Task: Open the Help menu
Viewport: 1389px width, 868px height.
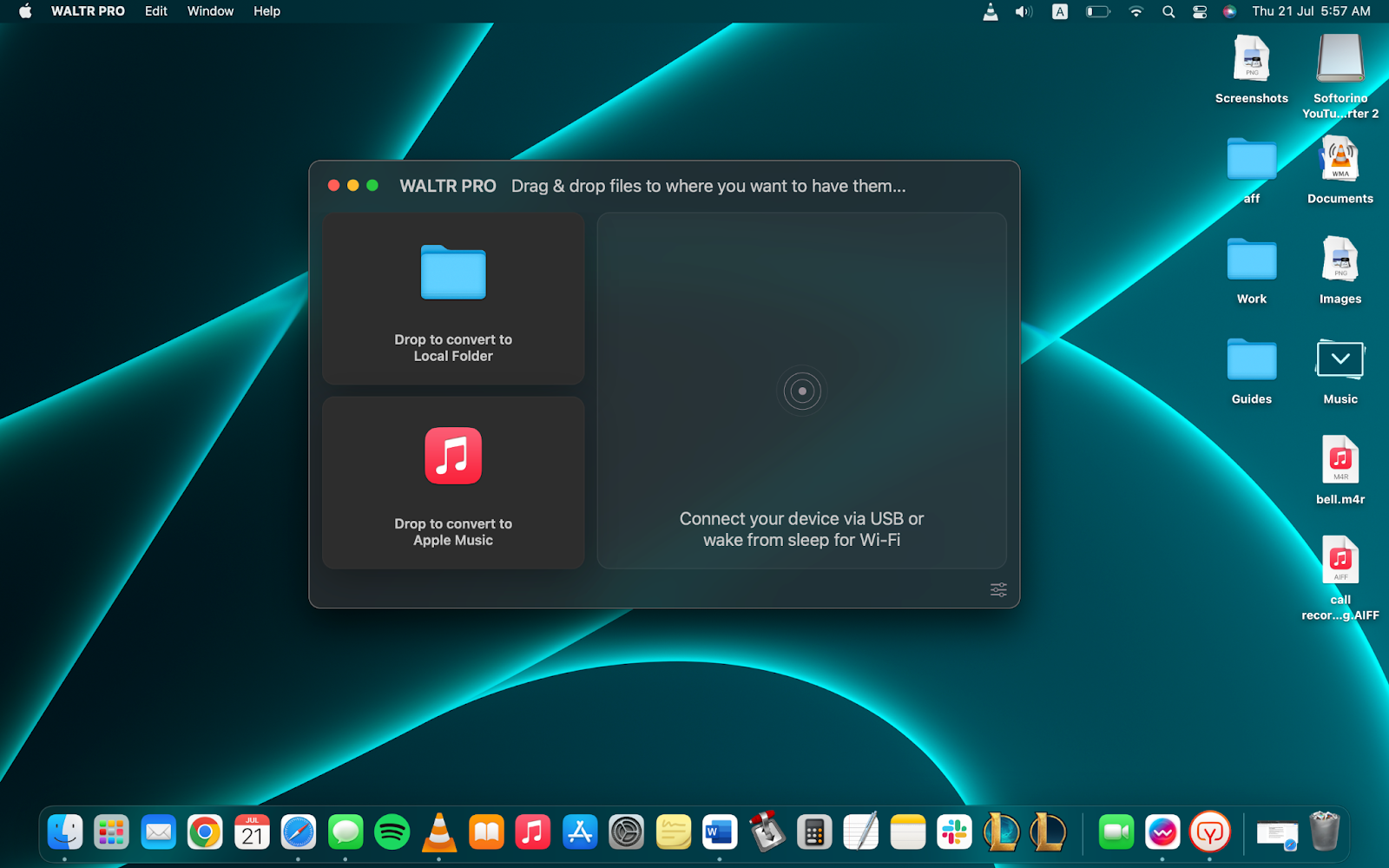Action: [x=267, y=11]
